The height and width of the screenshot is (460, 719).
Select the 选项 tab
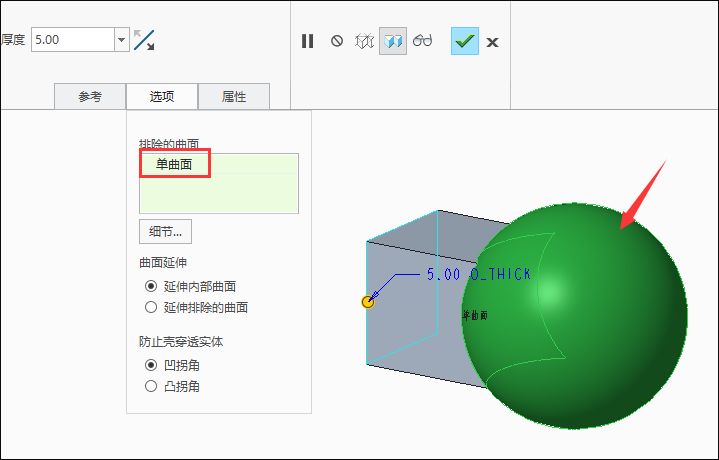(x=162, y=96)
